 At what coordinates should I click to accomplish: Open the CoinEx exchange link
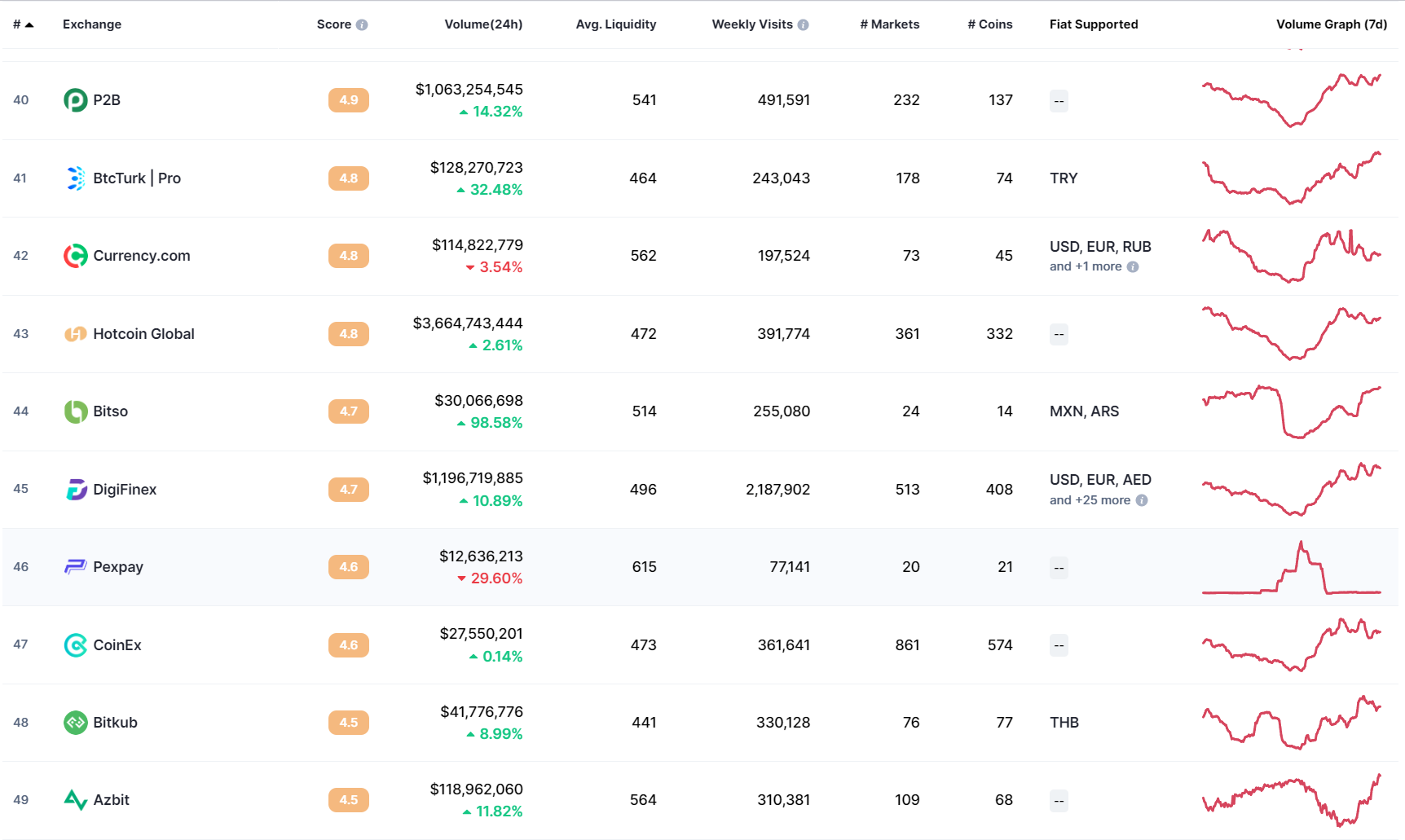coord(117,645)
